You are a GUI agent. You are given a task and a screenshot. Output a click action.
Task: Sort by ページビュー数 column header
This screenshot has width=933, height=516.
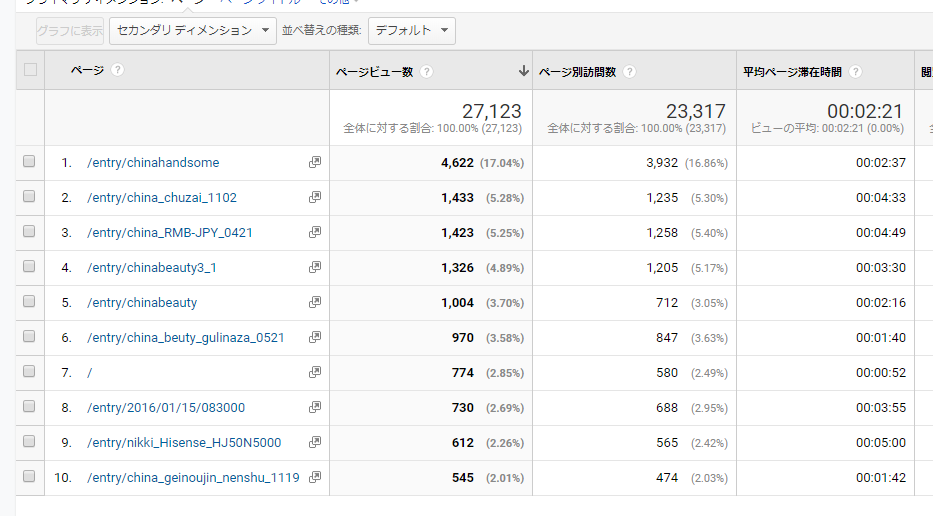click(374, 71)
